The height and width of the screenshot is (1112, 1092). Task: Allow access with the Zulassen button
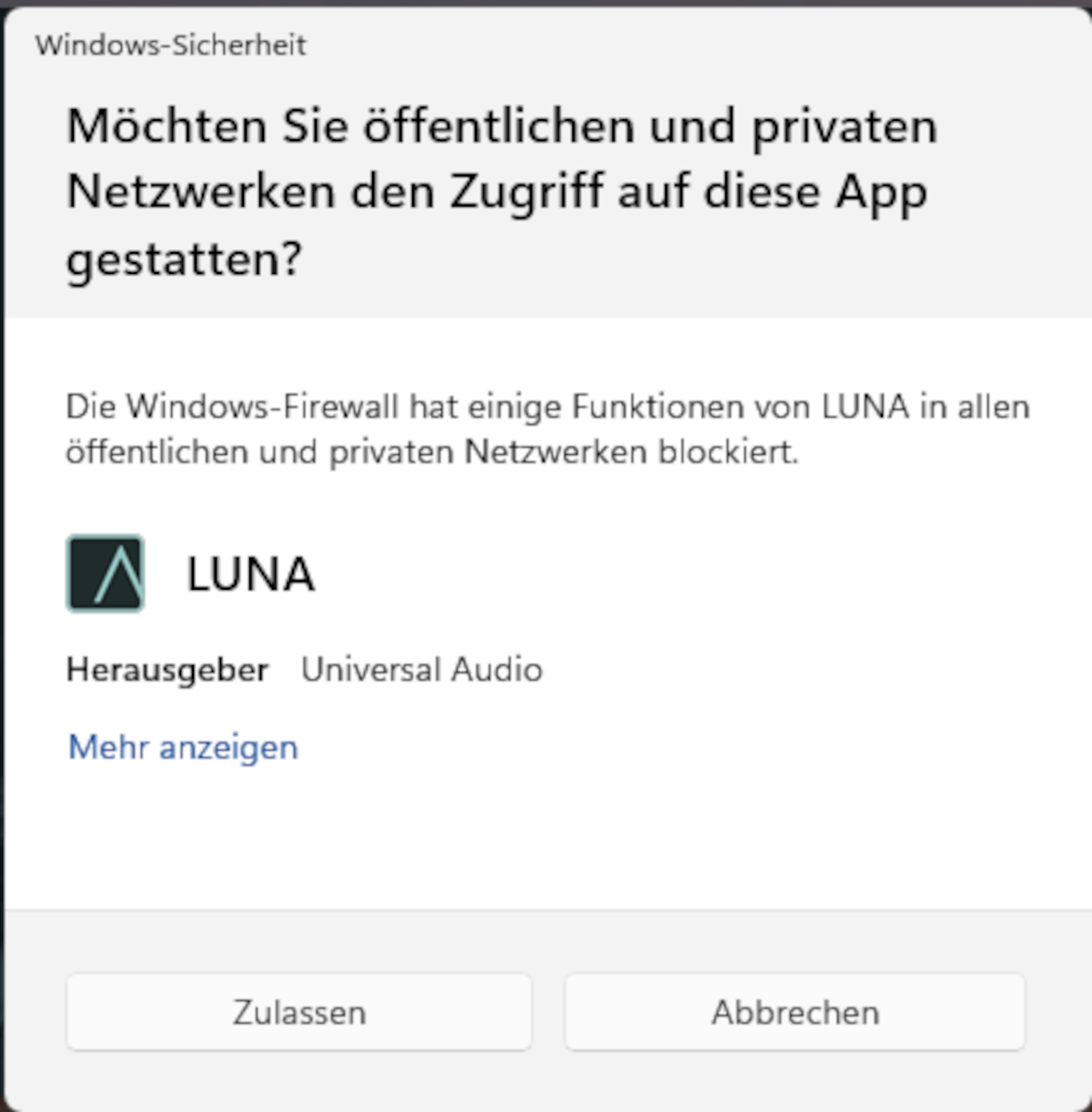pyautogui.click(x=298, y=1012)
